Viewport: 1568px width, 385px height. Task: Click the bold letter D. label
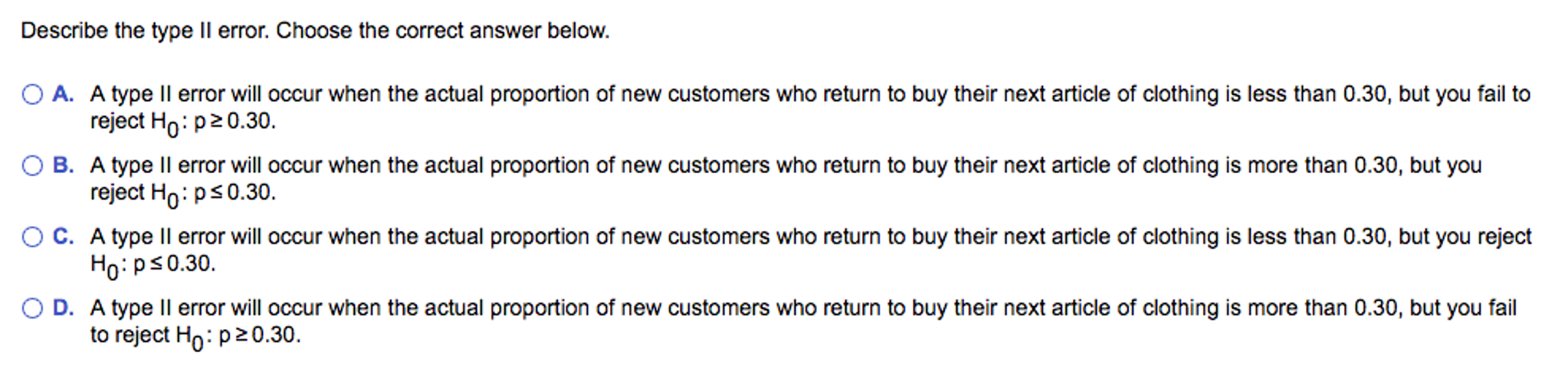[x=64, y=308]
